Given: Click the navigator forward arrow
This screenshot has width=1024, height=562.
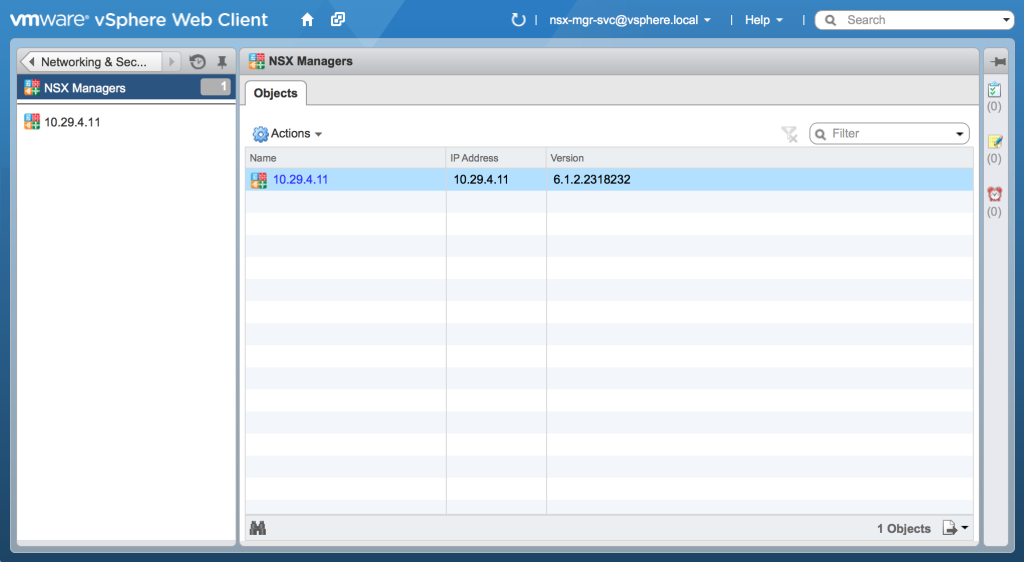Looking at the screenshot, I should (x=171, y=61).
